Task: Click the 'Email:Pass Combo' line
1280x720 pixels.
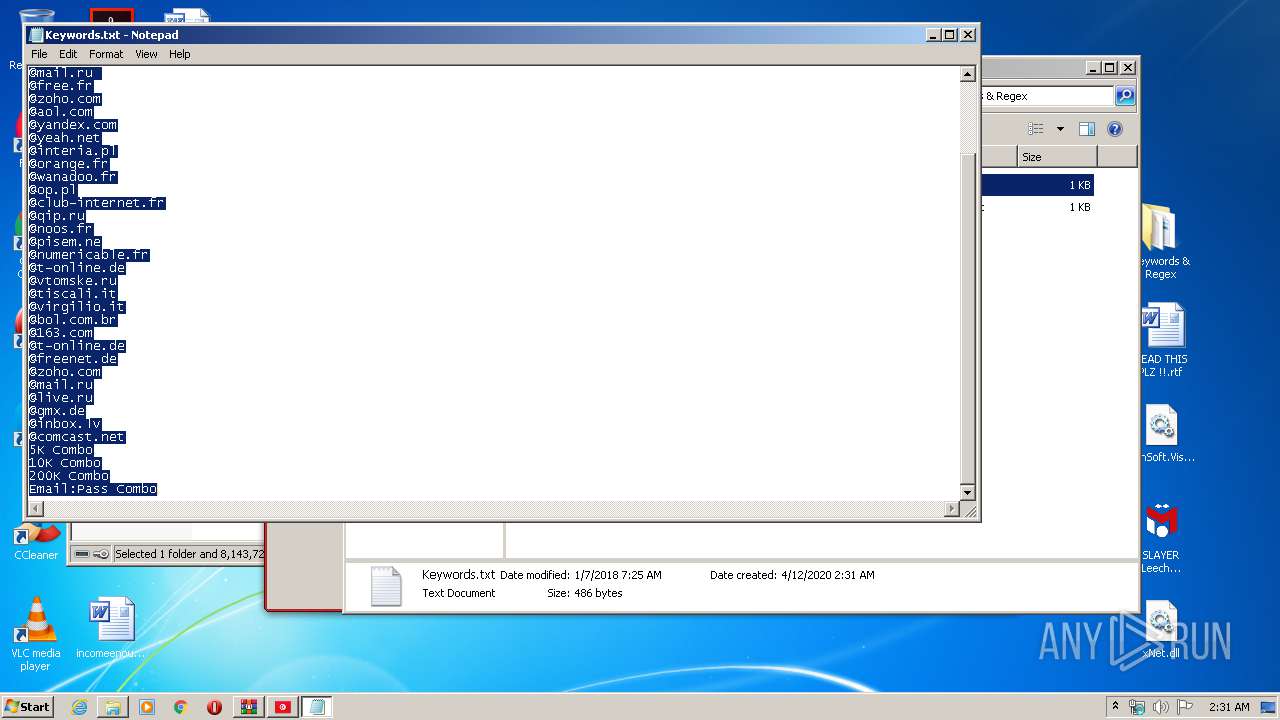Action: pos(93,489)
